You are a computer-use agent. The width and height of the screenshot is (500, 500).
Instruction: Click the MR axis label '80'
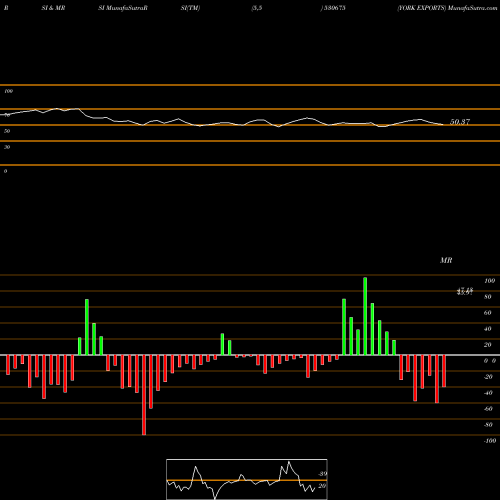click(488, 297)
